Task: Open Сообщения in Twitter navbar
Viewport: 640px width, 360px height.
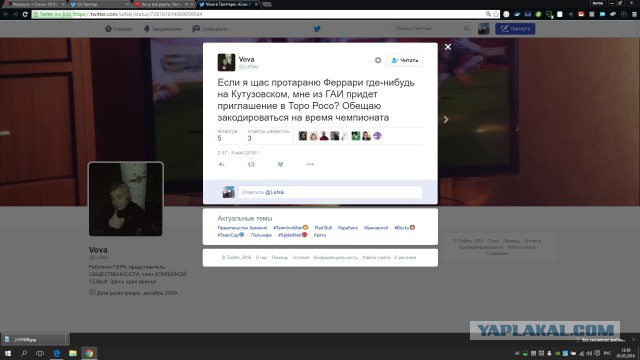Action: [210, 29]
